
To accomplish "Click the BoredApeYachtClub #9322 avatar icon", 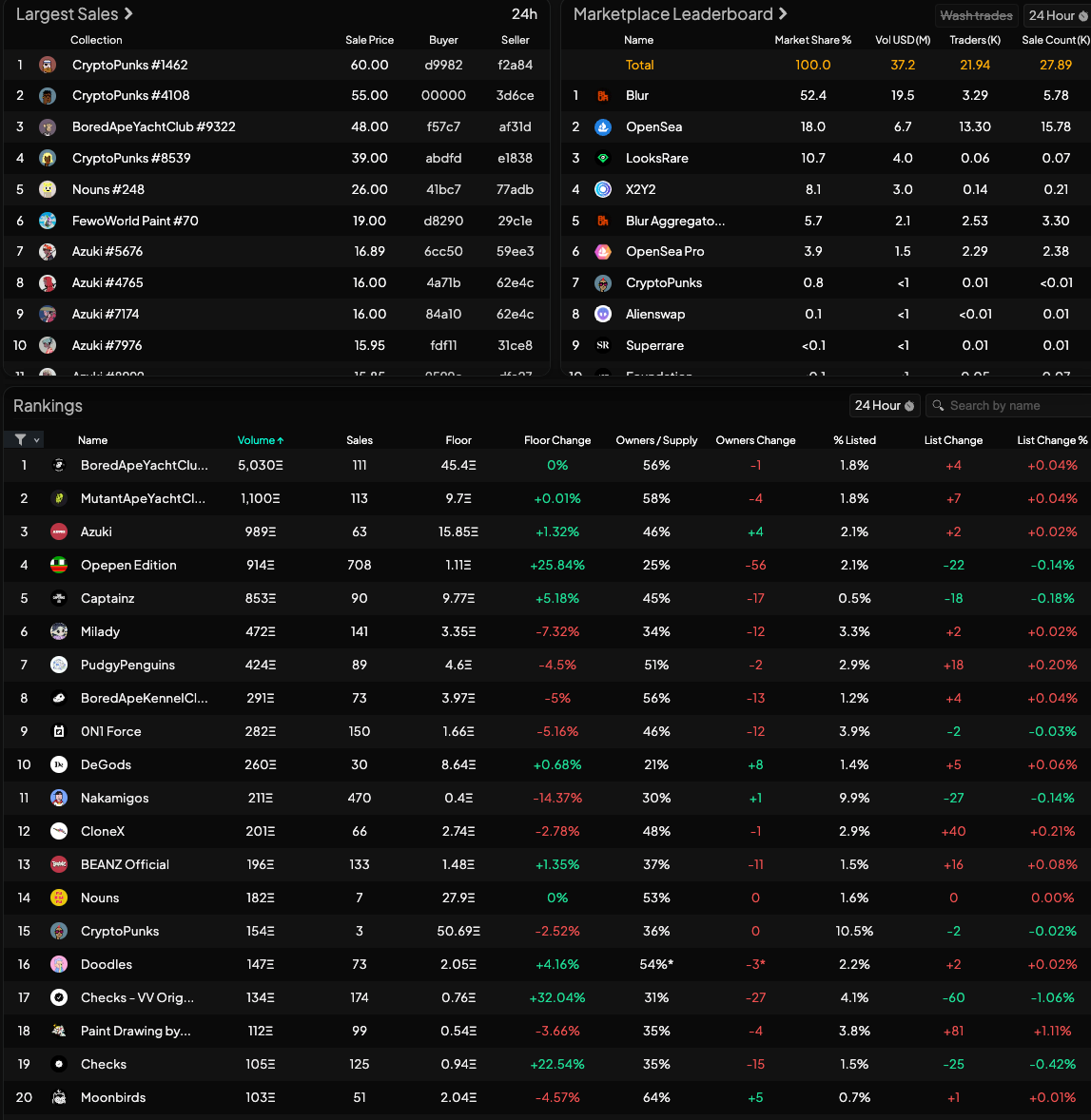I will (48, 127).
